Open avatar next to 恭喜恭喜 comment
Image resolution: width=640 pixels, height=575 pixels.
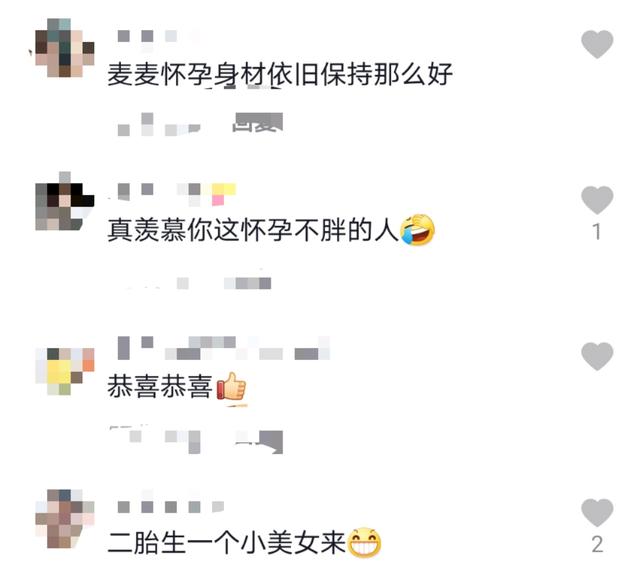click(64, 371)
